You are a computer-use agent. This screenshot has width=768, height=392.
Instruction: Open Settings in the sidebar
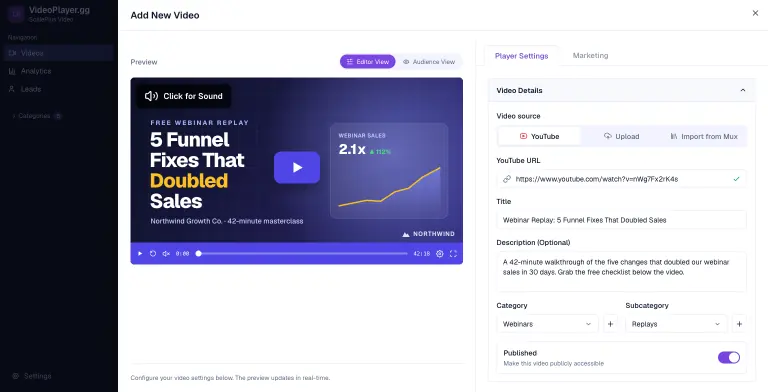coord(32,376)
